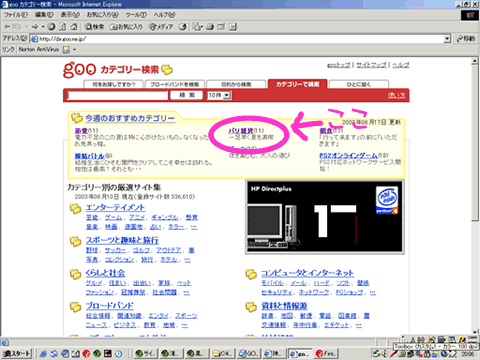
Task: Click the Stop loading icon
Action: point(51,27)
